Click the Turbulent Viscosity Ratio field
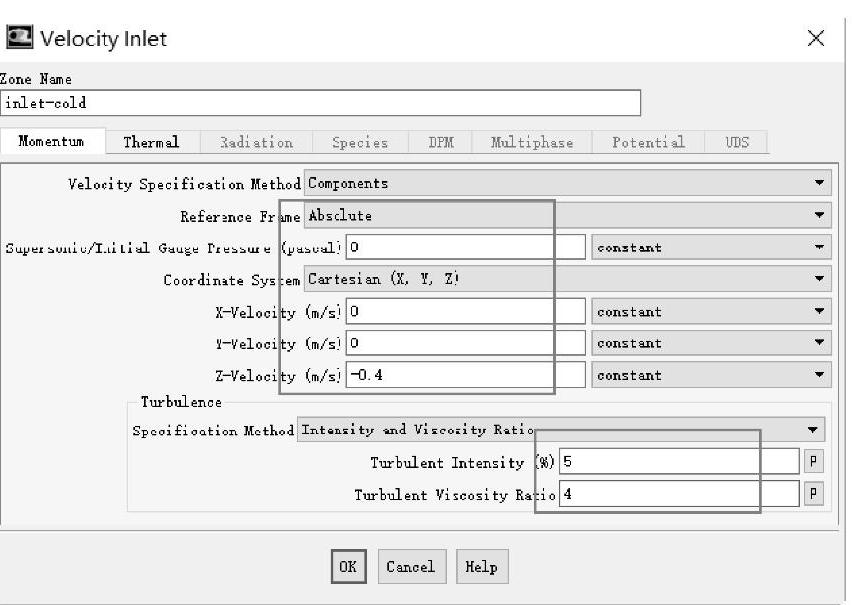This screenshot has height=605, width=855. point(678,494)
